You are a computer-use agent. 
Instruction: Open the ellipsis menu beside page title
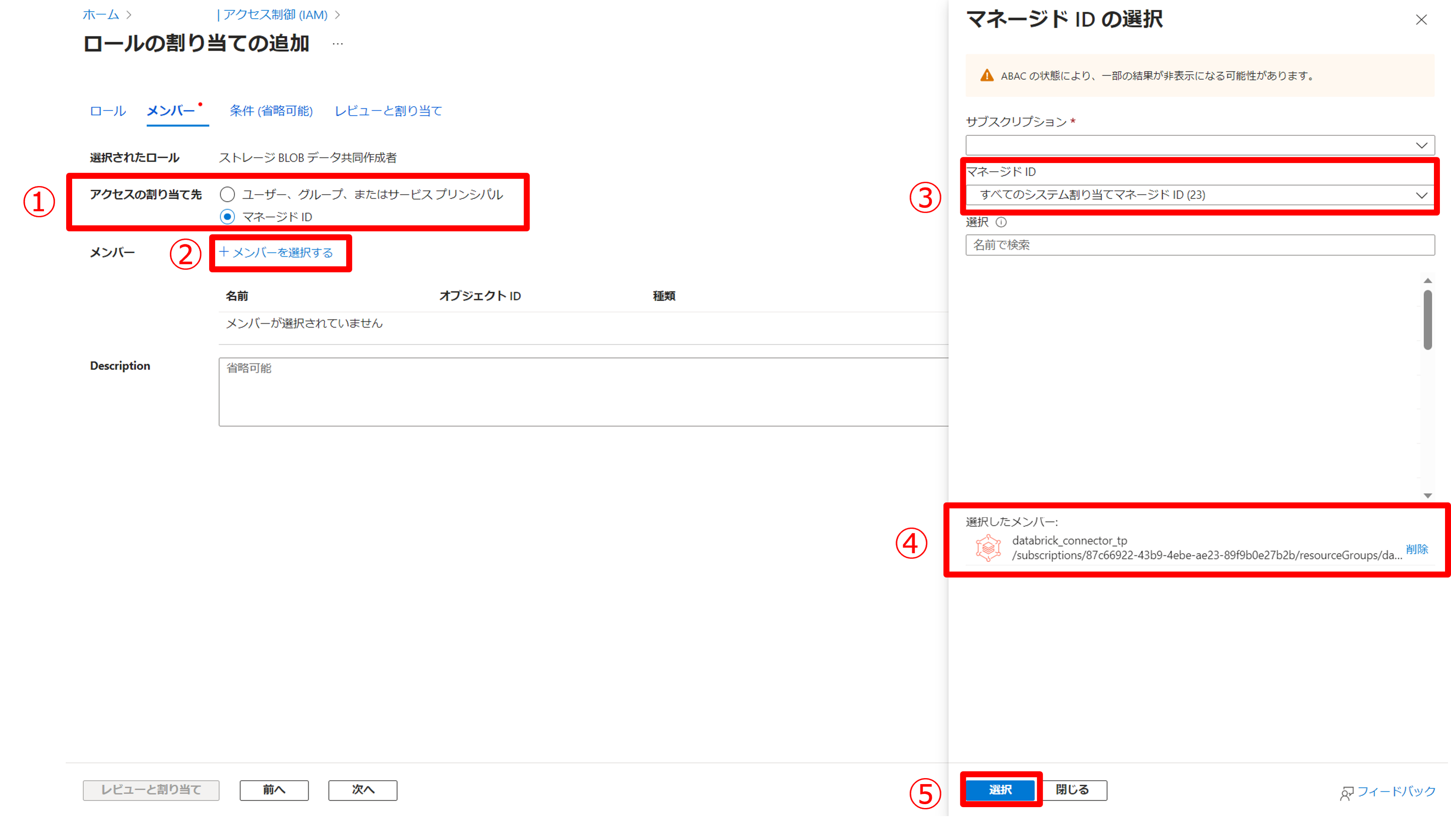(x=338, y=44)
